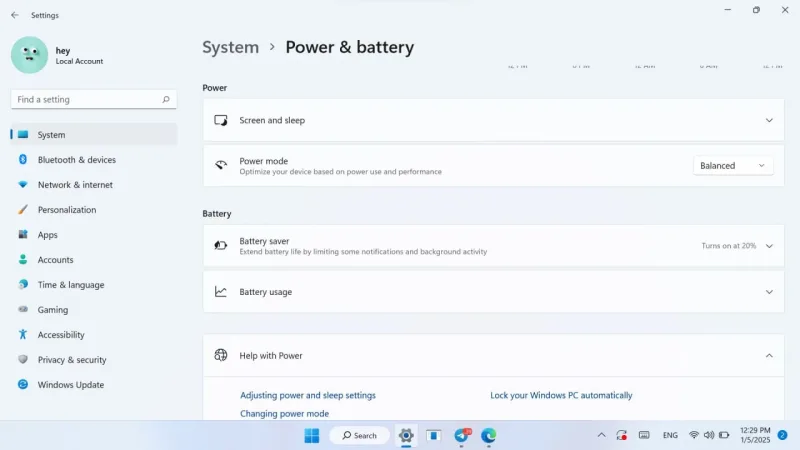The height and width of the screenshot is (450, 800).
Task: Open Bluetooth & devices settings
Action: 94,160
